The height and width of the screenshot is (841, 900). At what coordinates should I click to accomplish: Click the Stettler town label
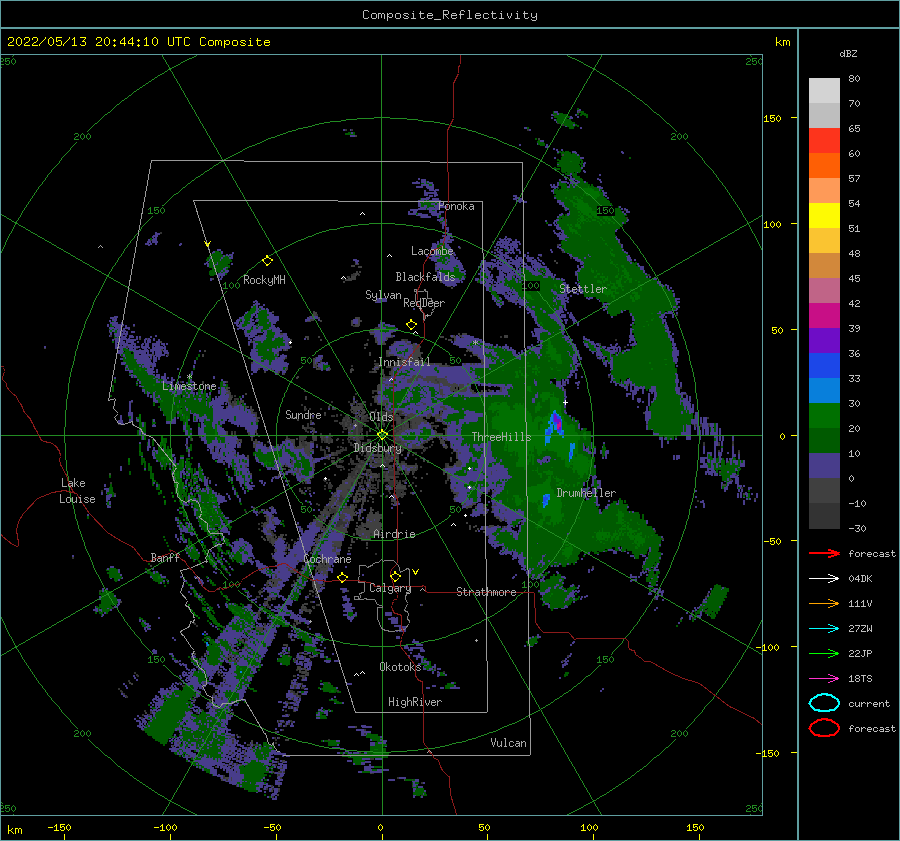[583, 289]
